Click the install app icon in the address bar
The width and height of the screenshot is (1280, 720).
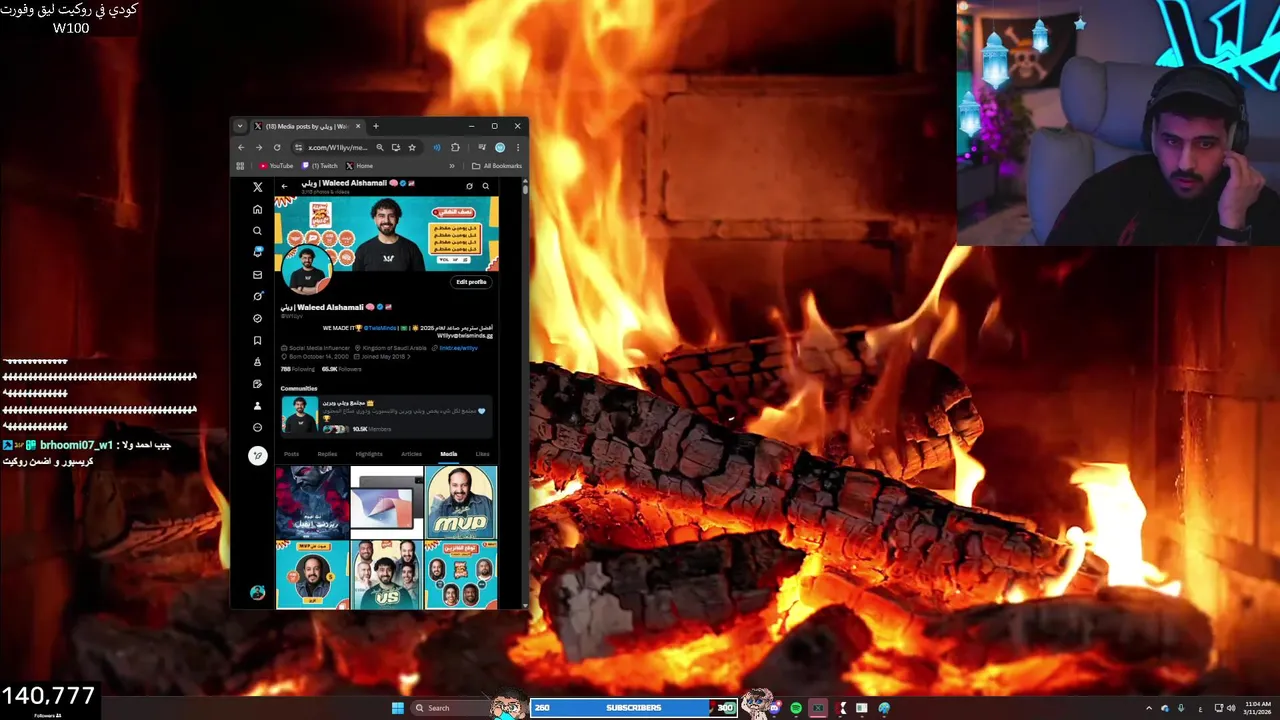click(x=396, y=147)
